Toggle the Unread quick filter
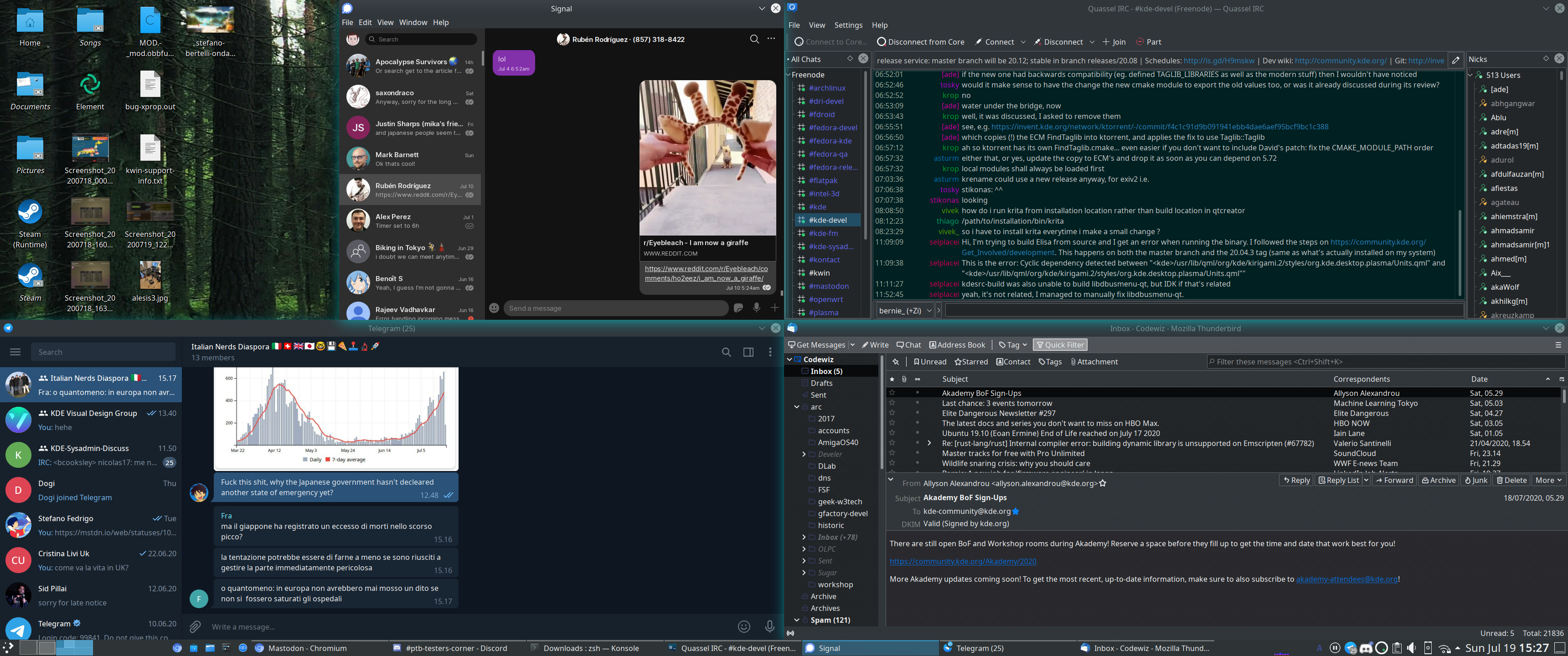This screenshot has width=1568, height=656. (929, 361)
